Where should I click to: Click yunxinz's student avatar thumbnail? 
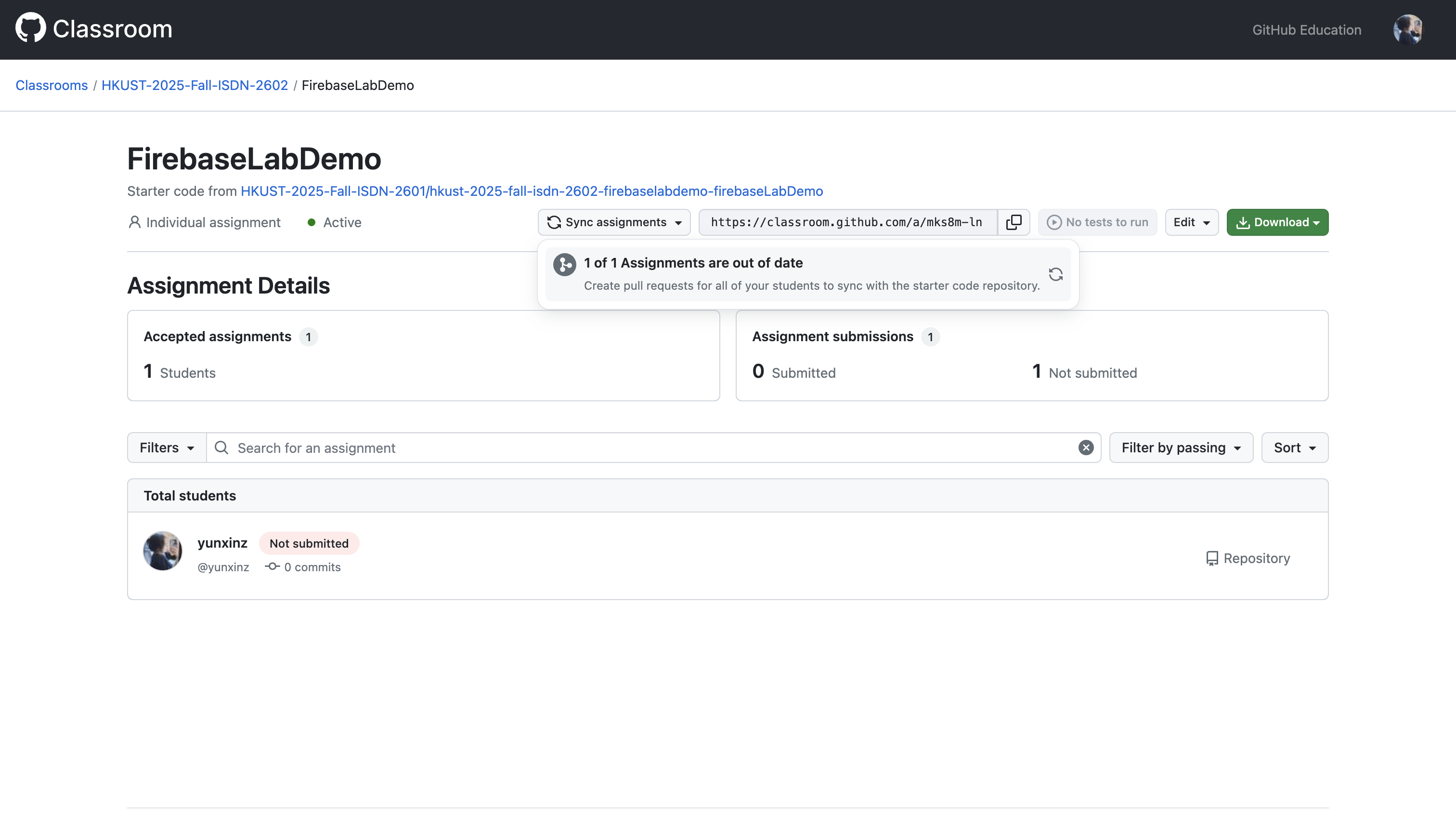(x=163, y=551)
